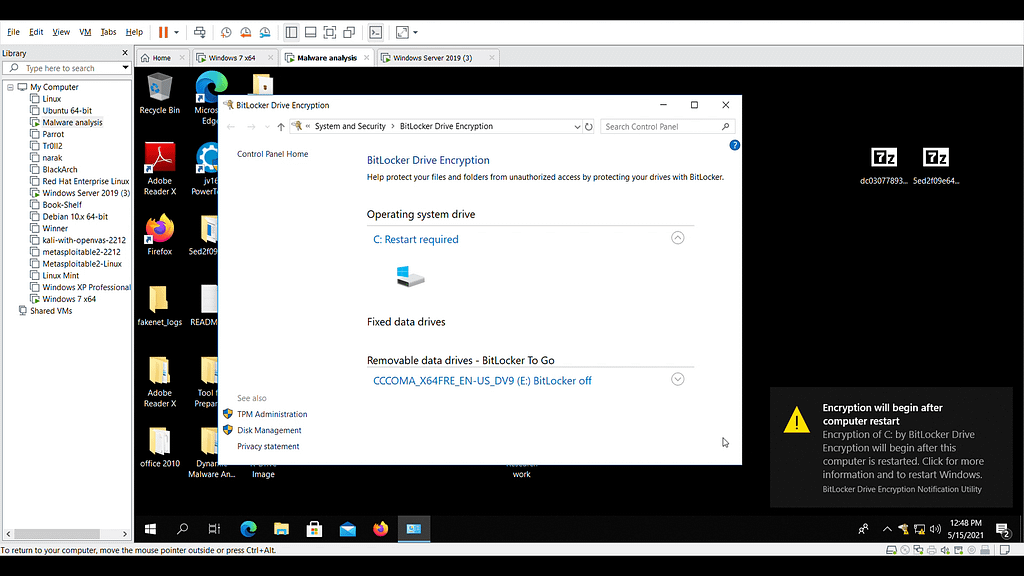1024x576 pixels.
Task: Collapse the C: drive section chevron
Action: (677, 238)
